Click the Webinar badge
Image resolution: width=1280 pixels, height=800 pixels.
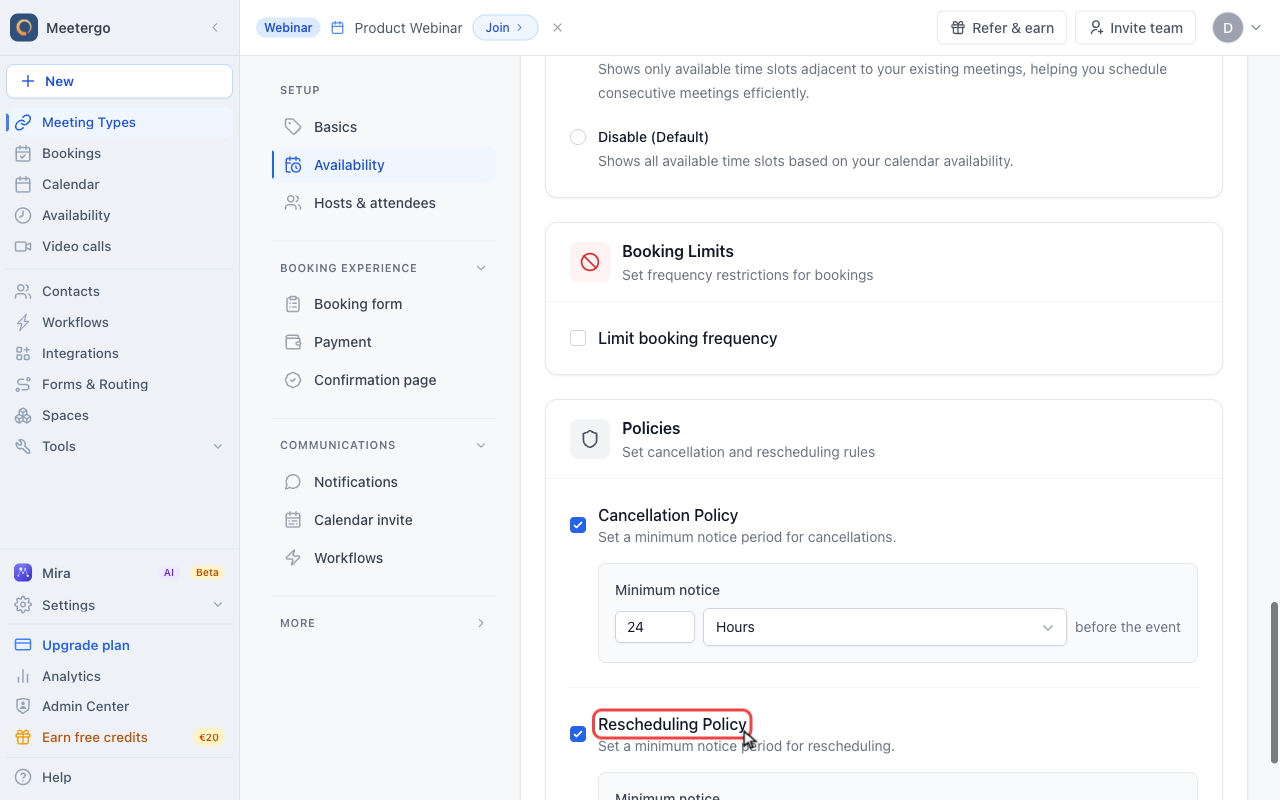pyautogui.click(x=288, y=28)
